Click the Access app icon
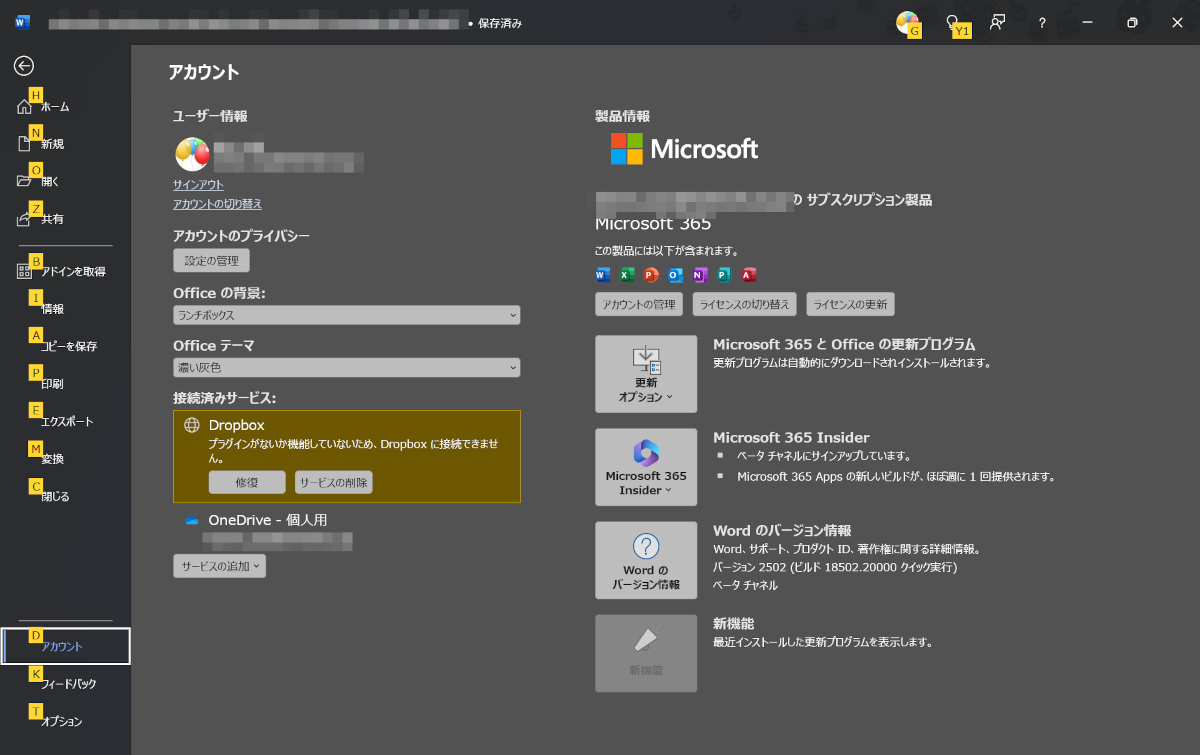The height and width of the screenshot is (755, 1200). coord(748,274)
